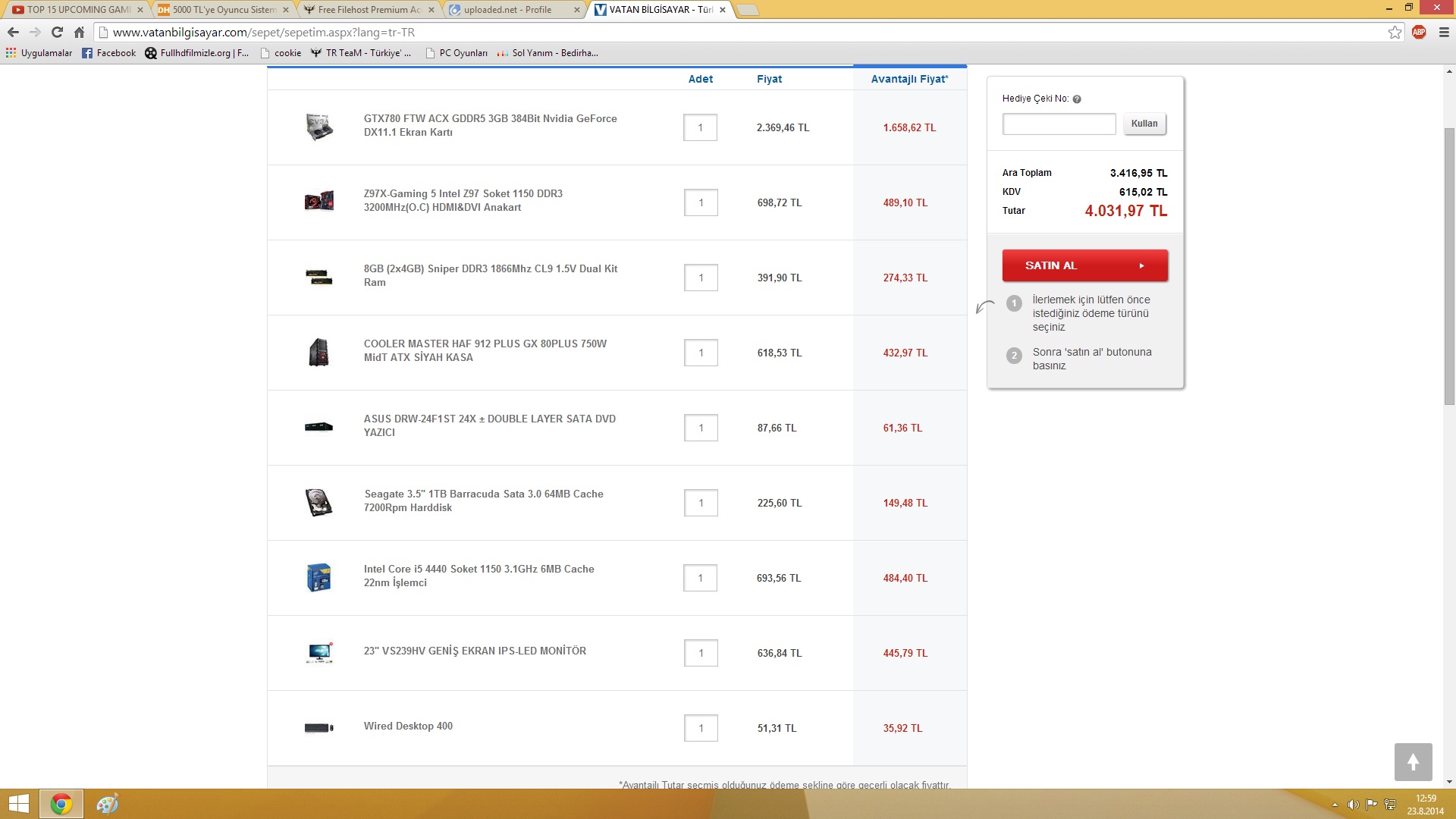Open the Chrome hamburger menu
Image resolution: width=1456 pixels, height=819 pixels.
coord(1443,32)
